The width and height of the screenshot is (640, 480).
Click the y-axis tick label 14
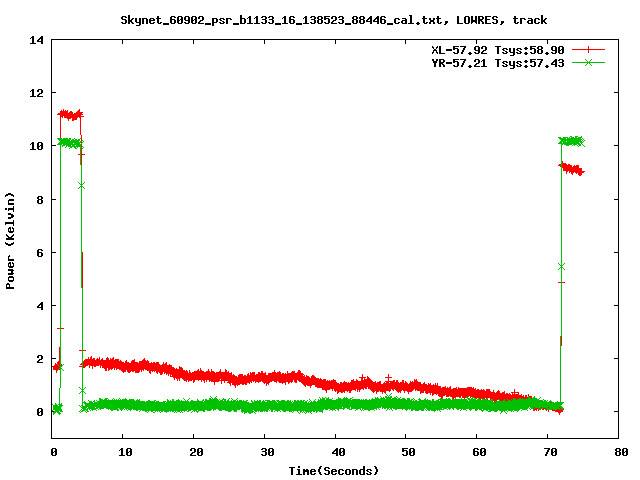pyautogui.click(x=36, y=40)
